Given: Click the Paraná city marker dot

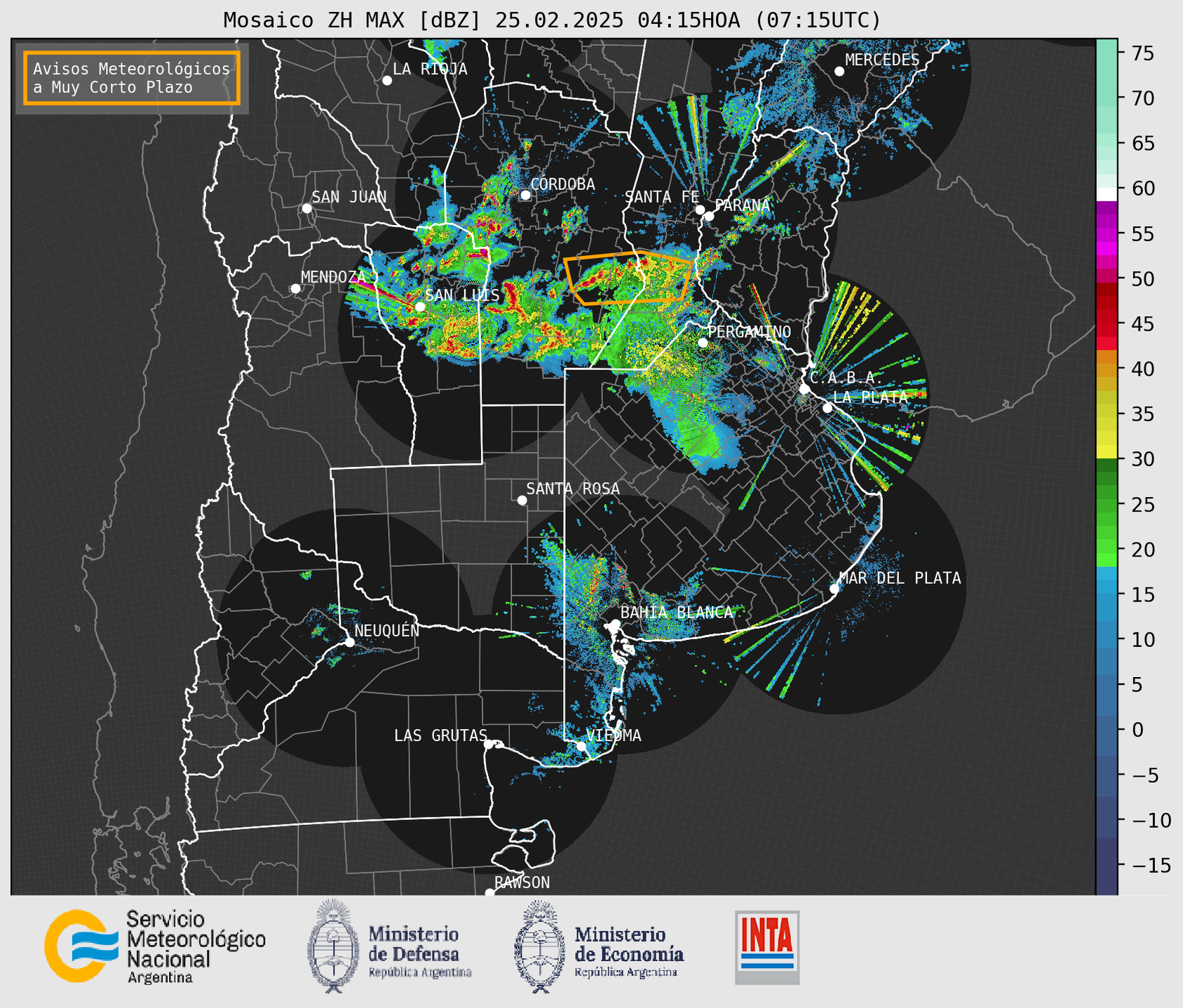Looking at the screenshot, I should point(709,216).
